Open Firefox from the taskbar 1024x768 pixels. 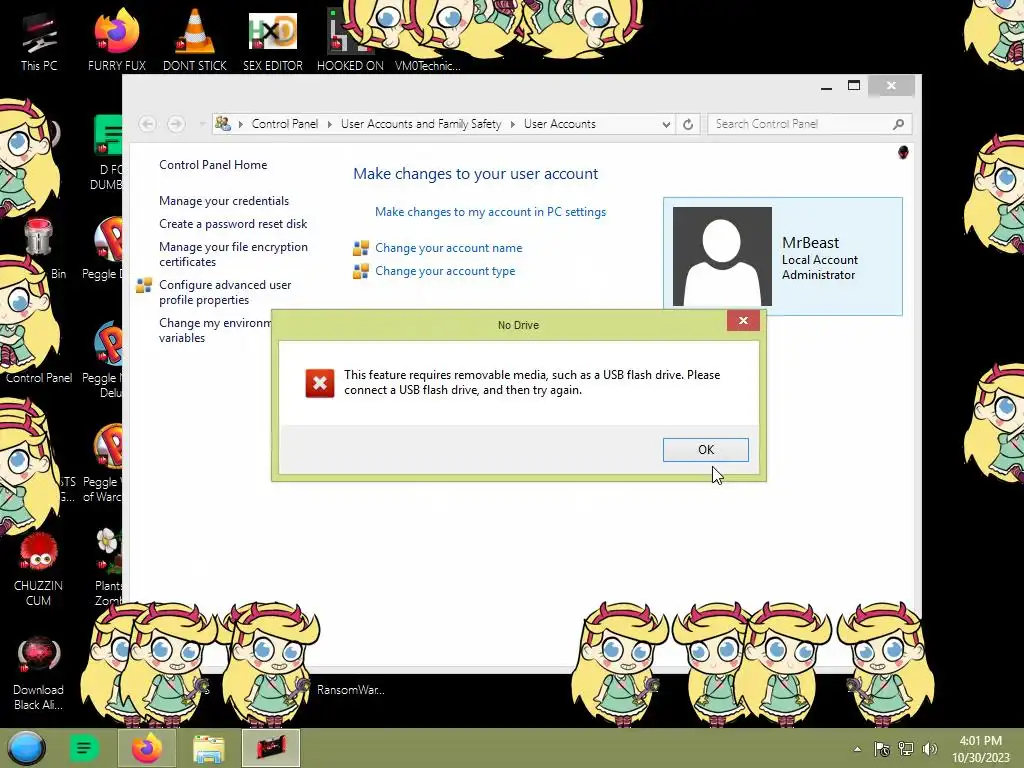click(147, 748)
